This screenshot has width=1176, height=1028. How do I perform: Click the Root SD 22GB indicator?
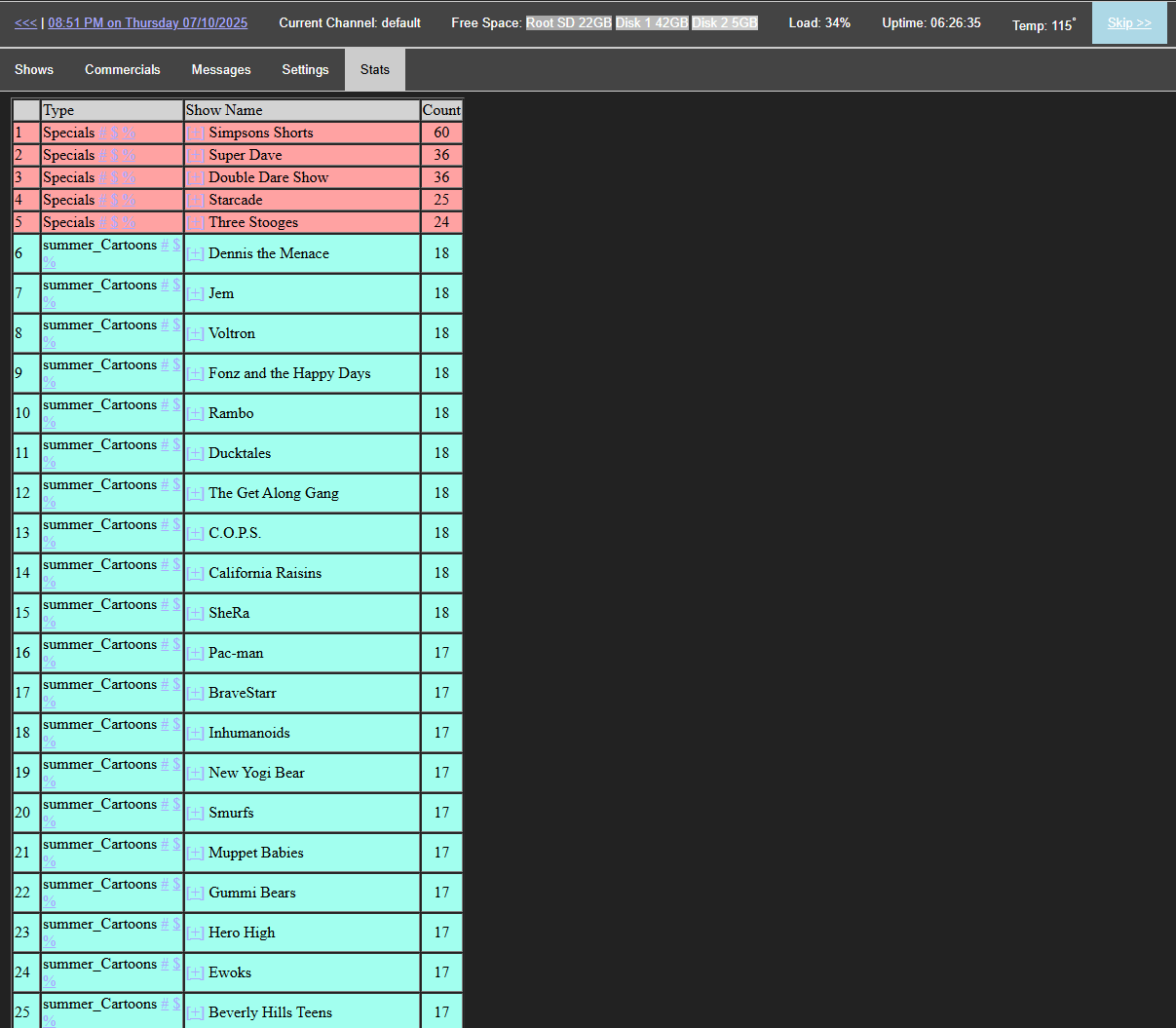569,22
